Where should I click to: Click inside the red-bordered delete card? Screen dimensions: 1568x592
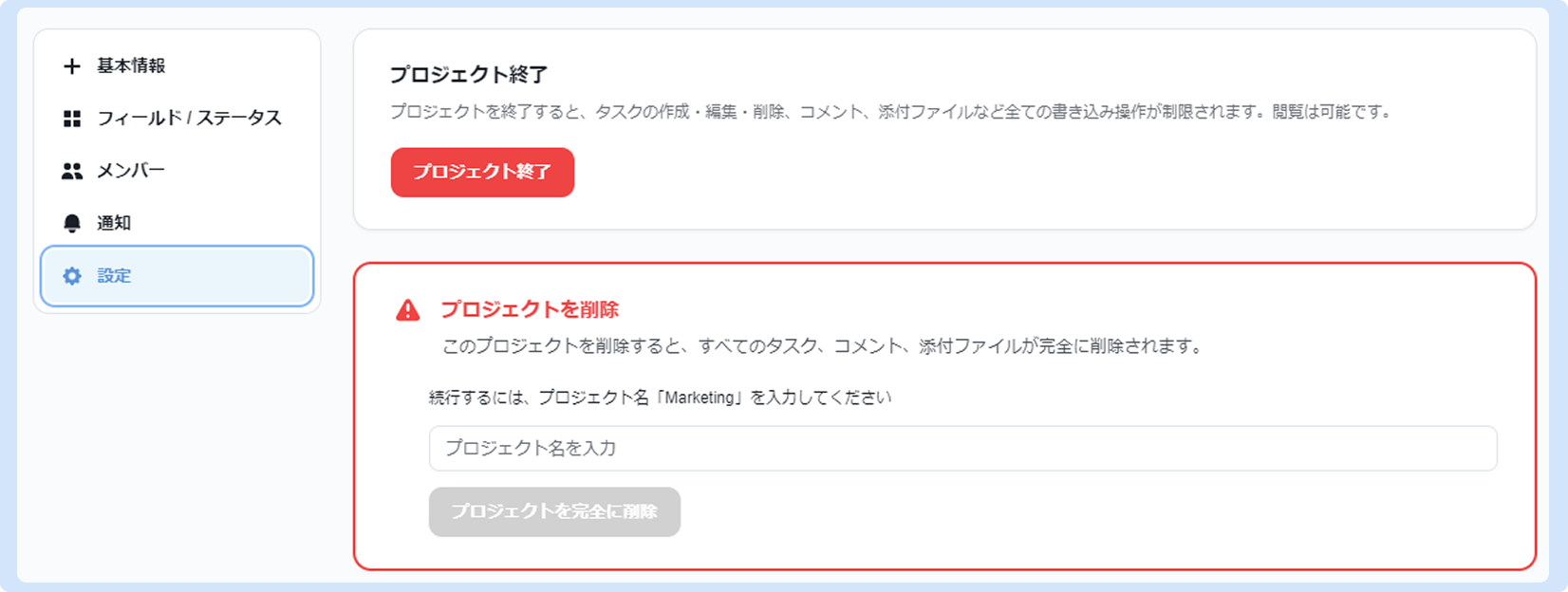click(x=944, y=416)
